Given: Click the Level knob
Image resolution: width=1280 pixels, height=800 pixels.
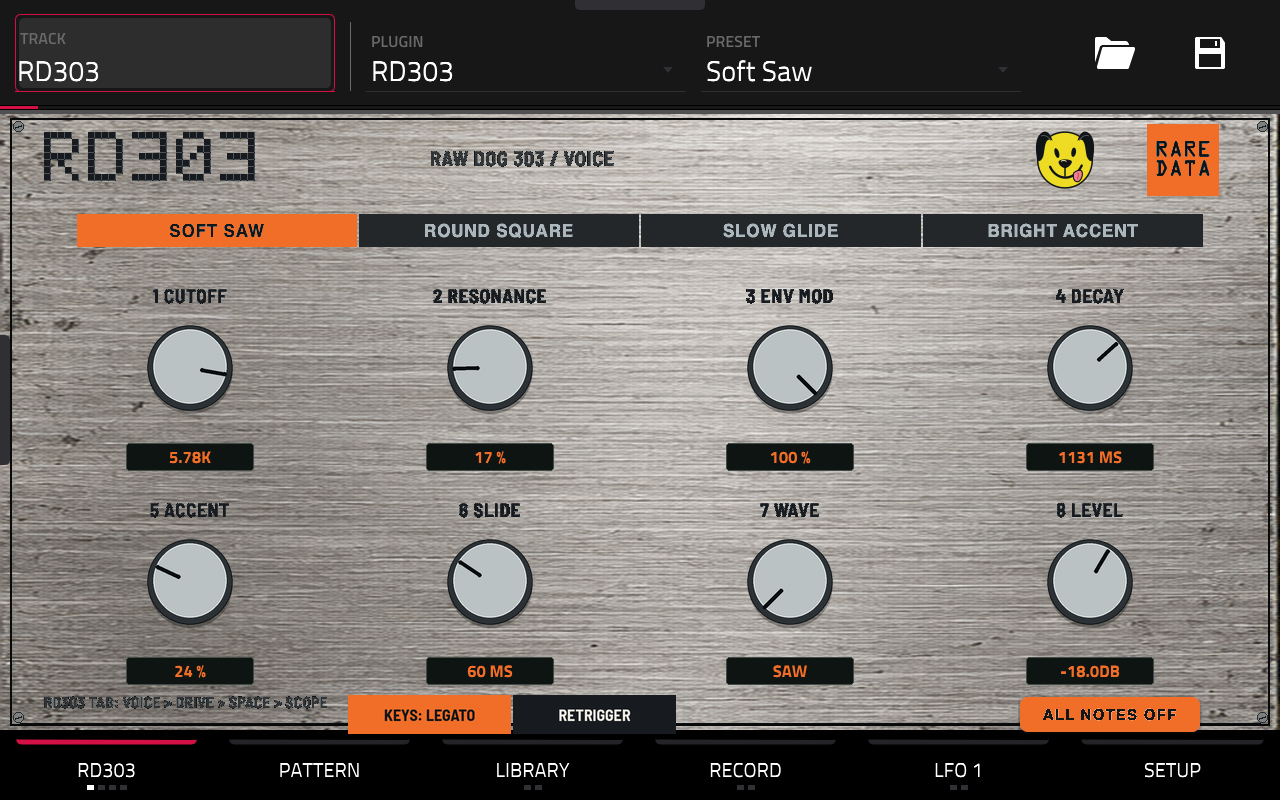Looking at the screenshot, I should (1090, 582).
